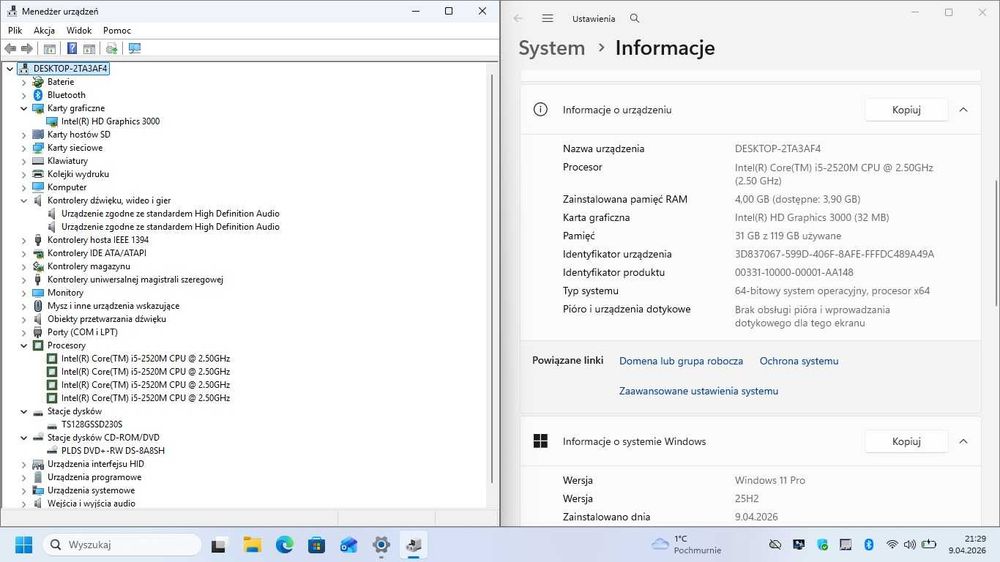Open Microsoft Store from taskbar

click(316, 545)
